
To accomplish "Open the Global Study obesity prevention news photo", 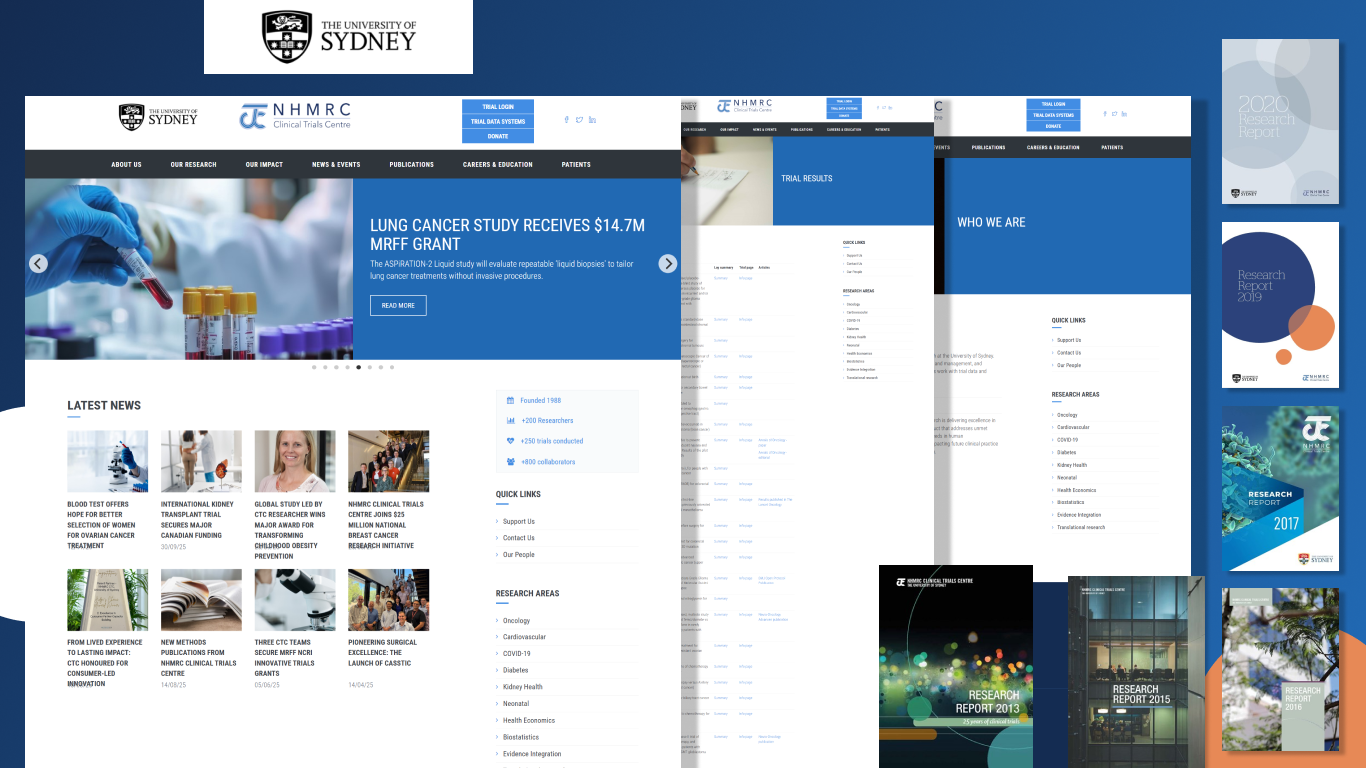I will (x=295, y=461).
